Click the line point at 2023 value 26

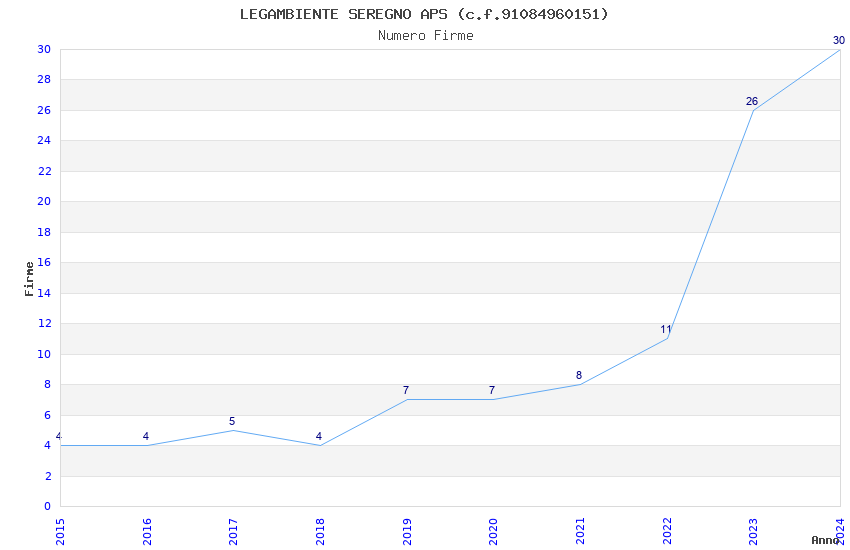754,111
